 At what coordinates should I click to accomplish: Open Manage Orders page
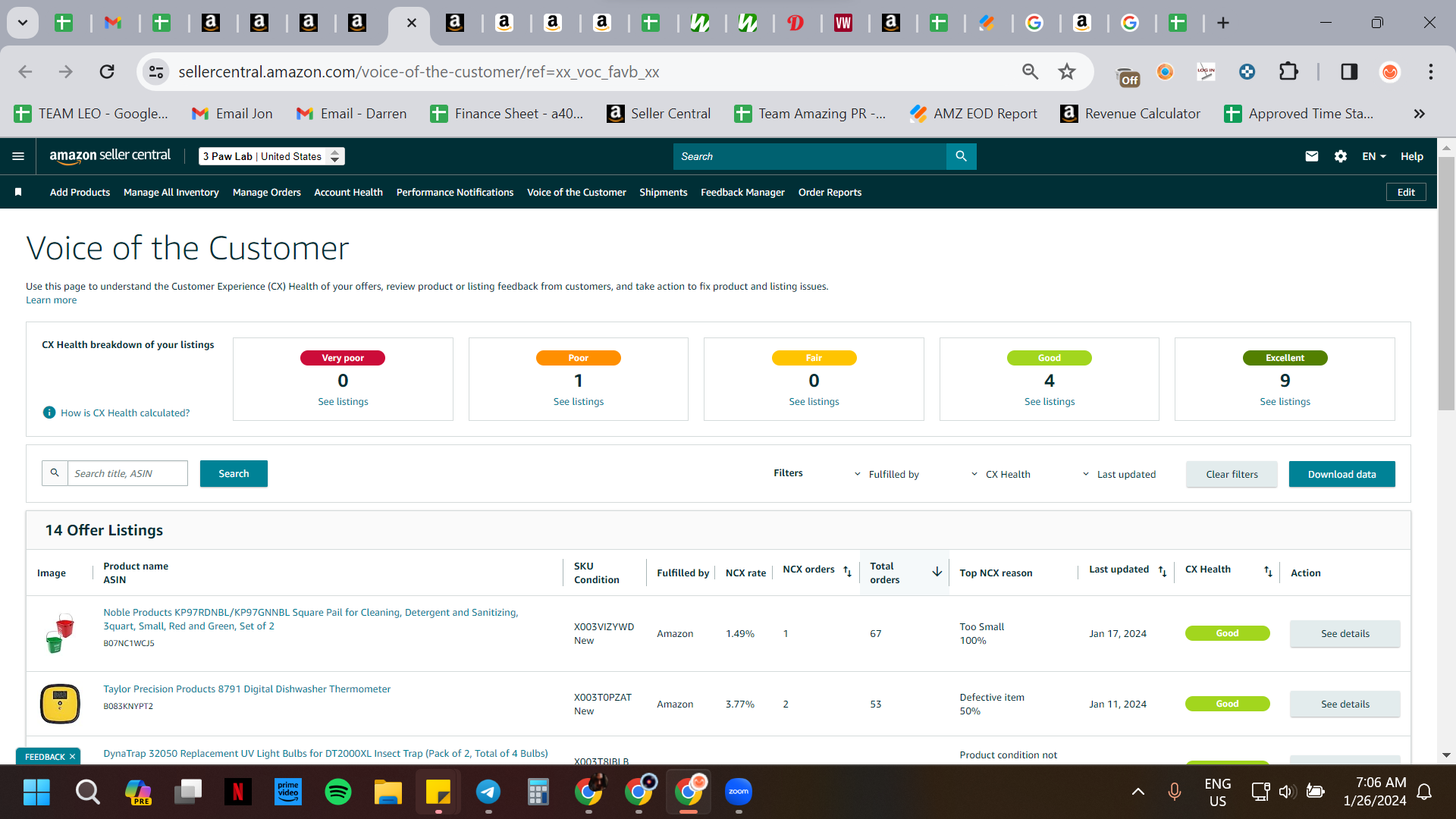267,192
